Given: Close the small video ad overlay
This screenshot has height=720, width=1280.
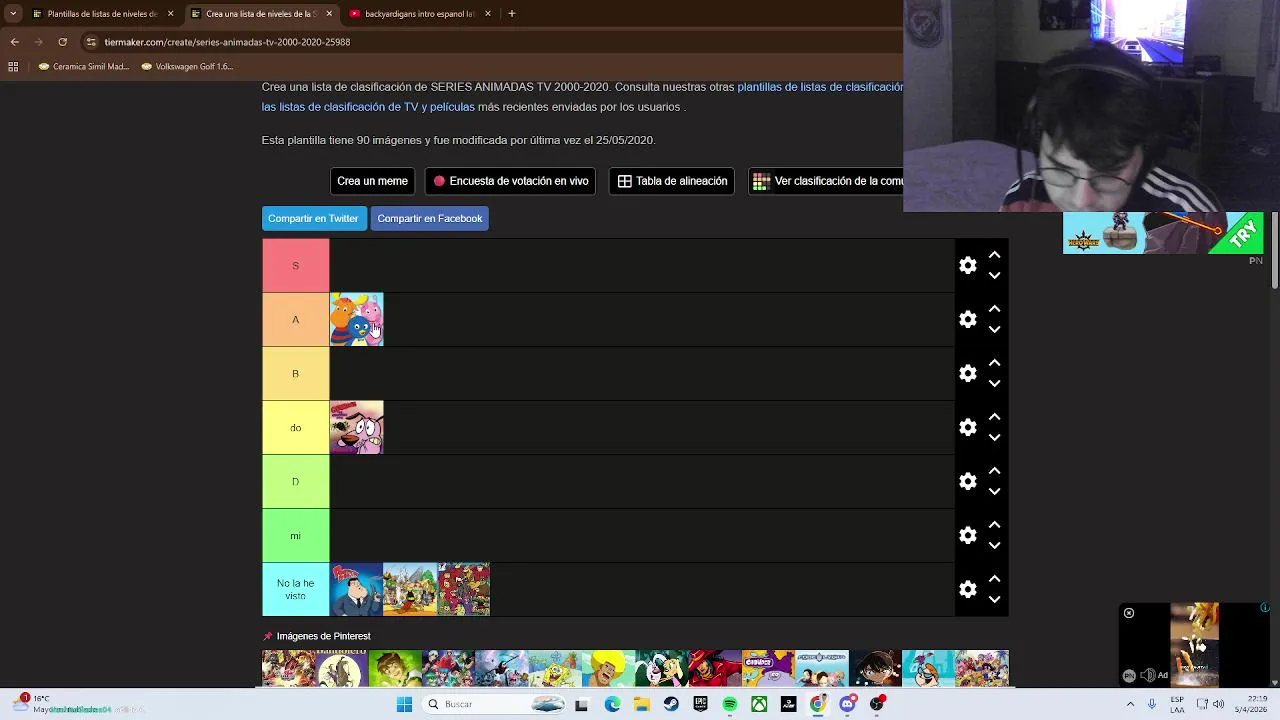Looking at the screenshot, I should [x=1129, y=613].
